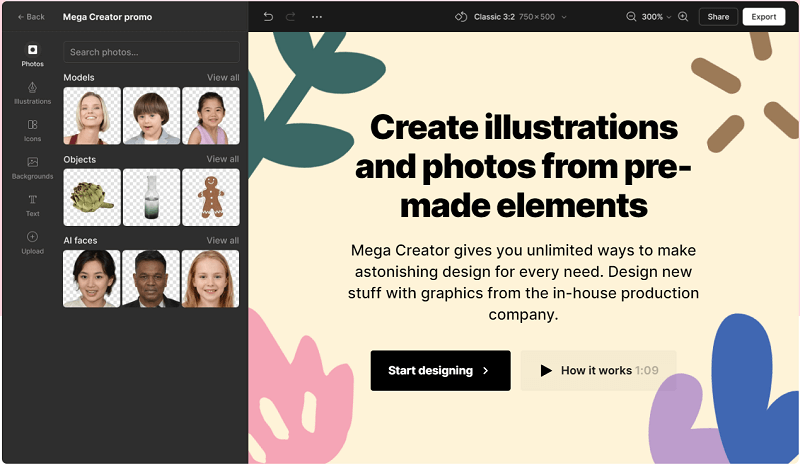Screen dimensions: 800x465
Task: Select the Text tool in sidebar
Action: 32,204
